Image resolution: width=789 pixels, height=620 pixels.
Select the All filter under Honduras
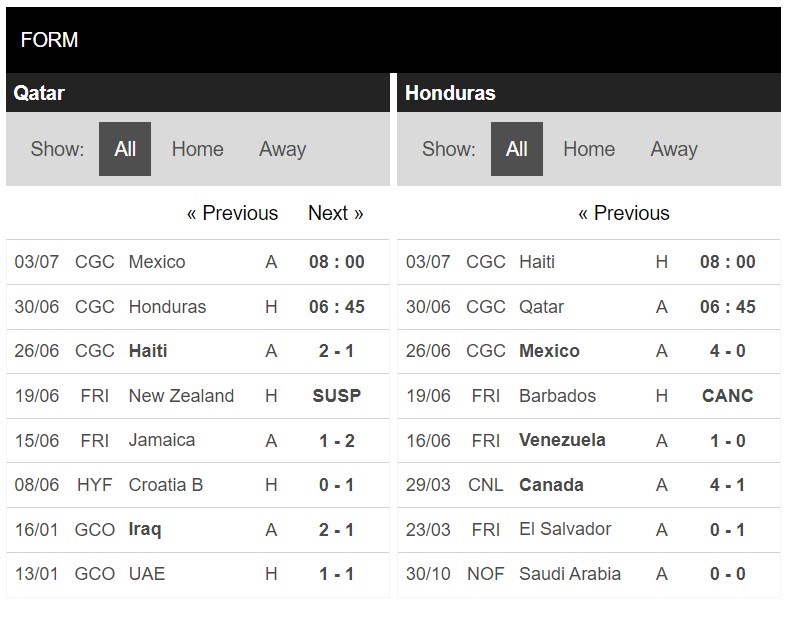(x=516, y=149)
